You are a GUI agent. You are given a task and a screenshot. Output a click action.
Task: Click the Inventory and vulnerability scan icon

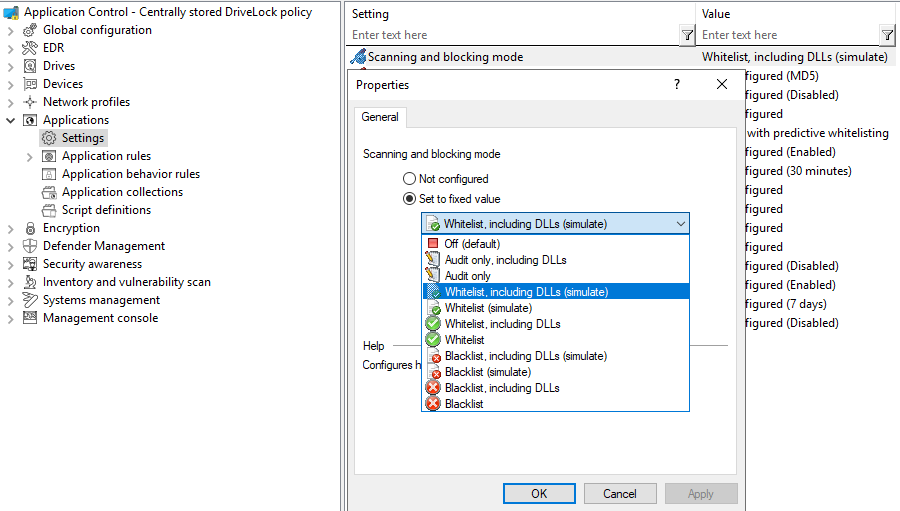coord(30,282)
